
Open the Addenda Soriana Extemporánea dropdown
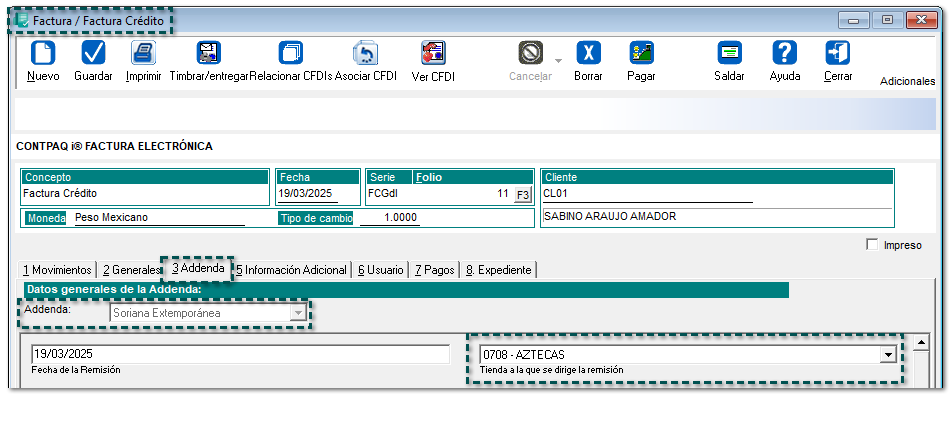coord(298,313)
